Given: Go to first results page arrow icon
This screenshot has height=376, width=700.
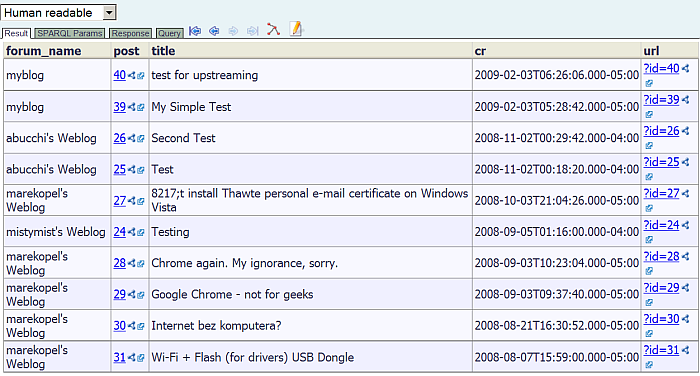Looking at the screenshot, I should (x=195, y=31).
